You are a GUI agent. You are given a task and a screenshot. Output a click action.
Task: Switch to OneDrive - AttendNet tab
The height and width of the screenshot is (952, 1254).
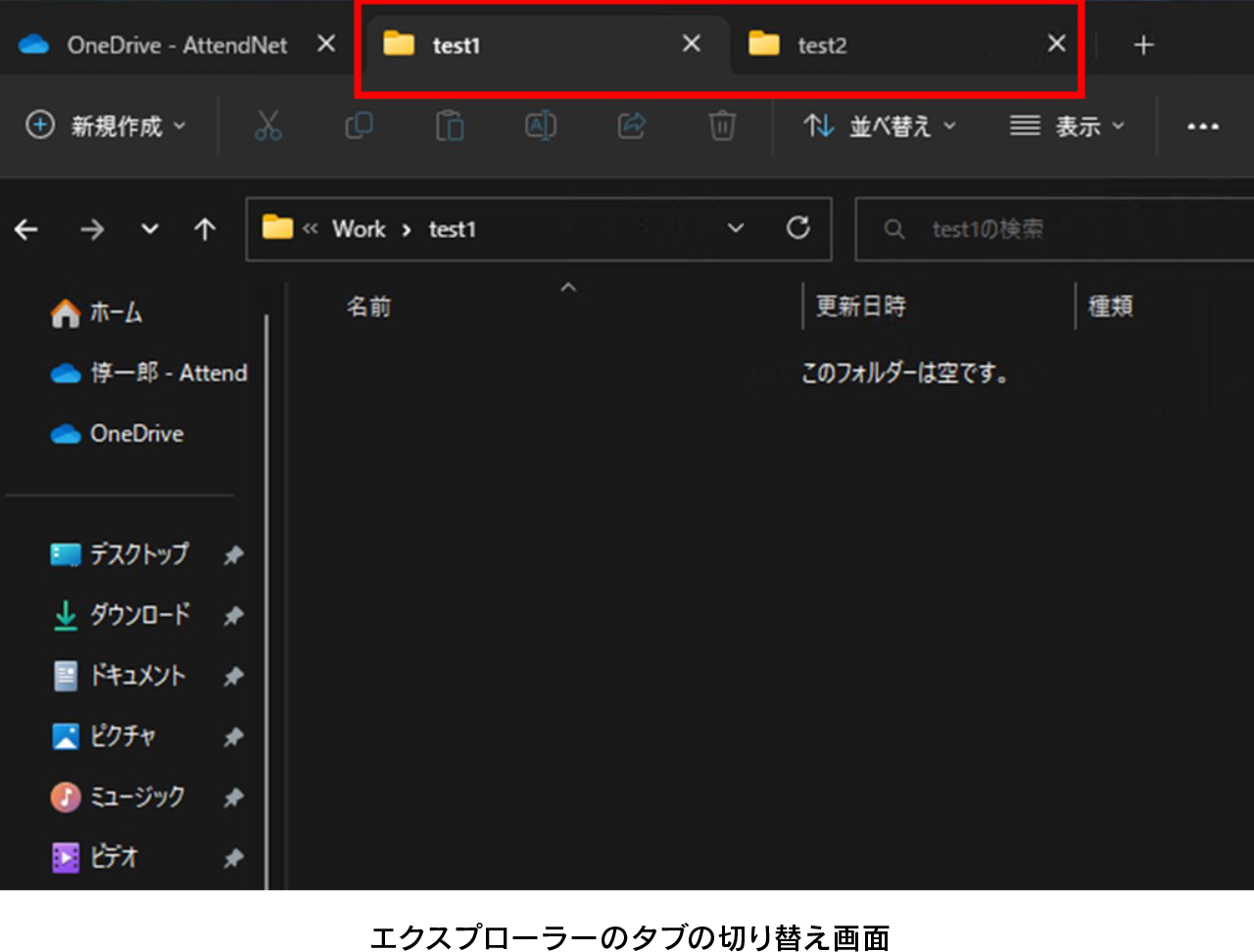pyautogui.click(x=157, y=45)
